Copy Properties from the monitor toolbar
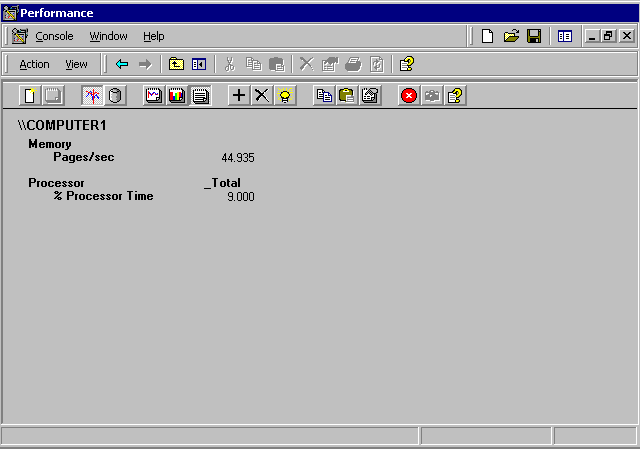The width and height of the screenshot is (640, 449). [x=324, y=96]
